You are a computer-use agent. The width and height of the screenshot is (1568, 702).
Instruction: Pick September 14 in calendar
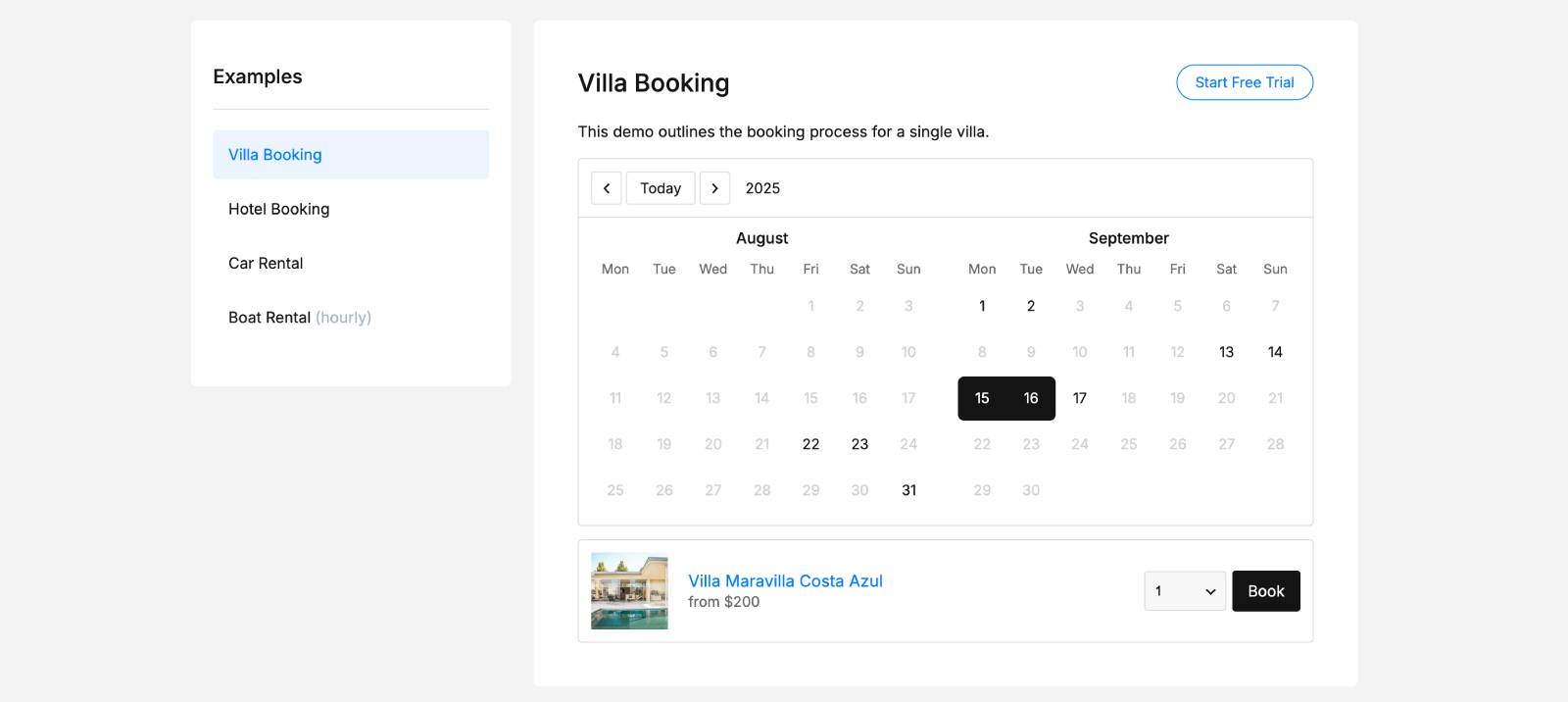(x=1275, y=352)
